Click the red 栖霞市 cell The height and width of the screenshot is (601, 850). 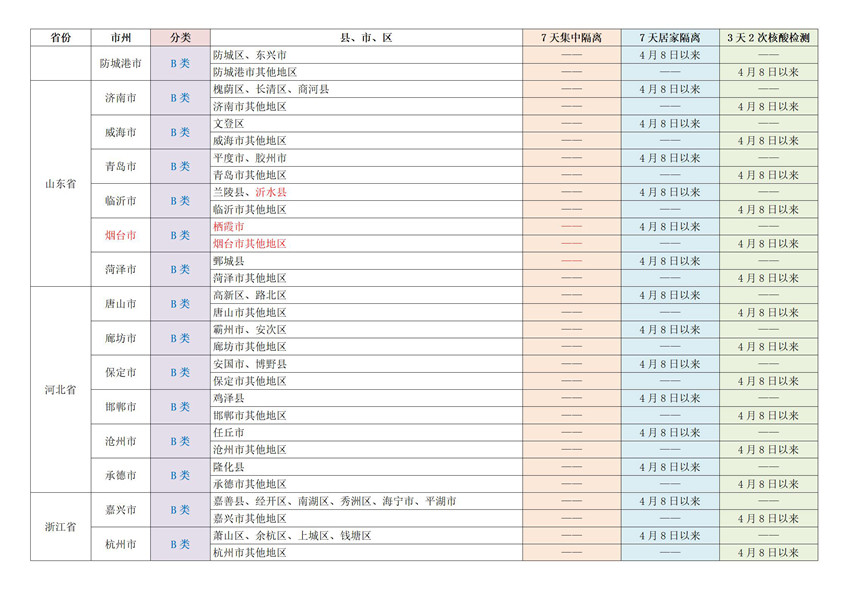(229, 227)
